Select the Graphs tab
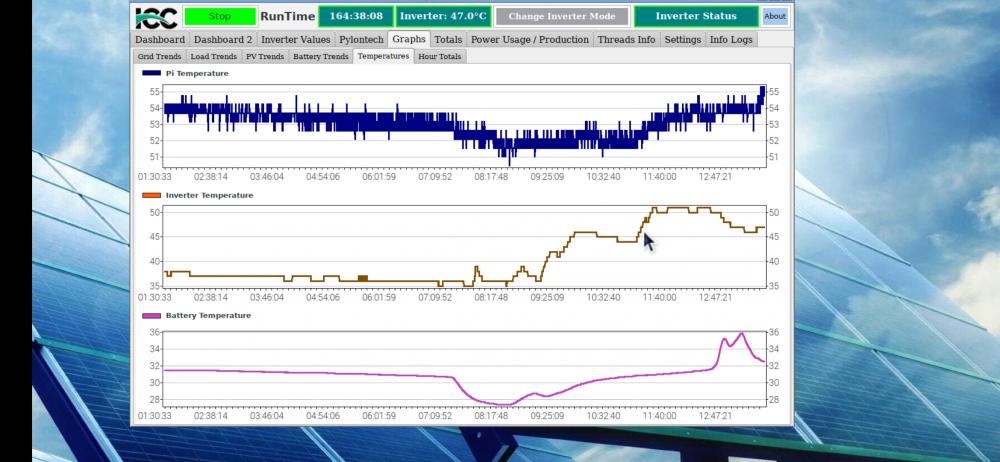Viewport: 1000px width, 462px height. 409,39
